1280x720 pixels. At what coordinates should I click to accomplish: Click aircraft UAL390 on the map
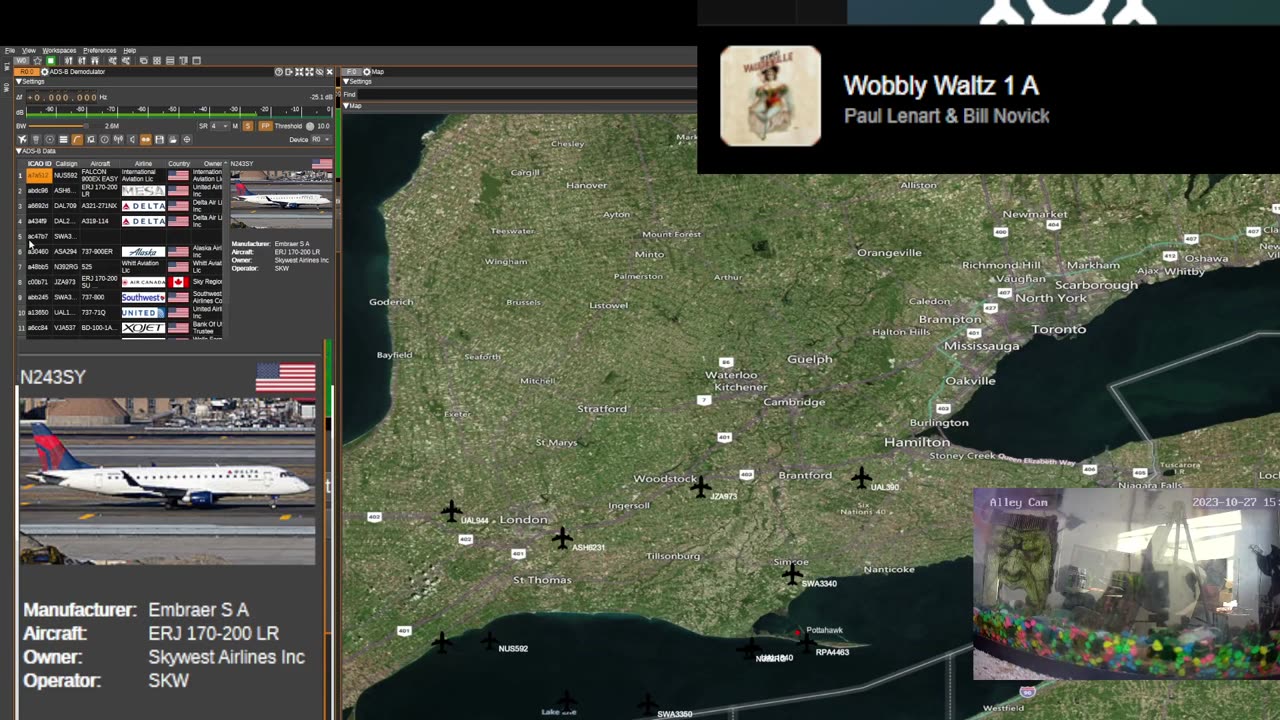861,478
